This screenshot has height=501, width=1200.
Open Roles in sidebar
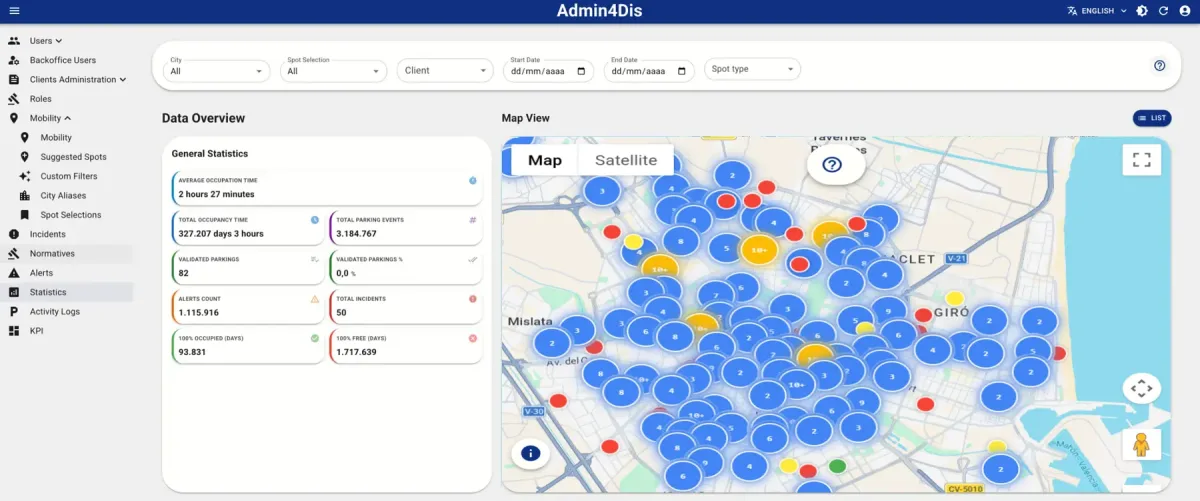coord(41,99)
